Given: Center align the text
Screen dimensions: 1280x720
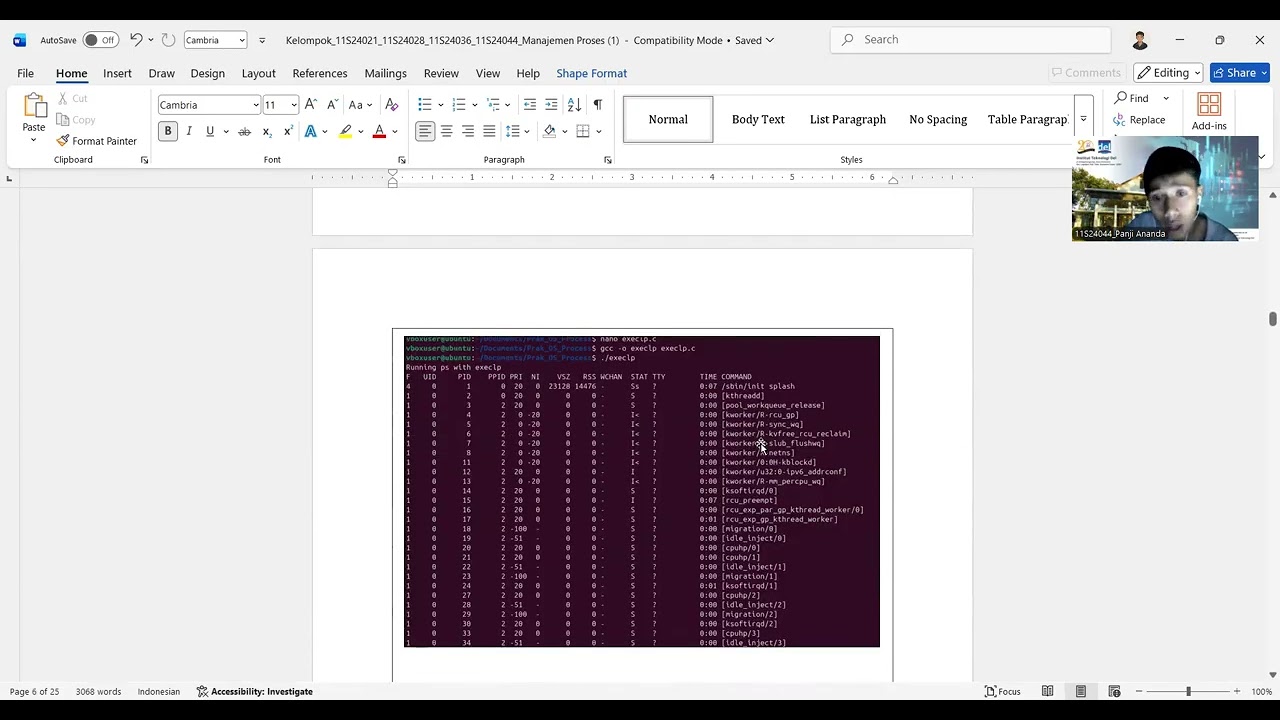Looking at the screenshot, I should [x=446, y=131].
